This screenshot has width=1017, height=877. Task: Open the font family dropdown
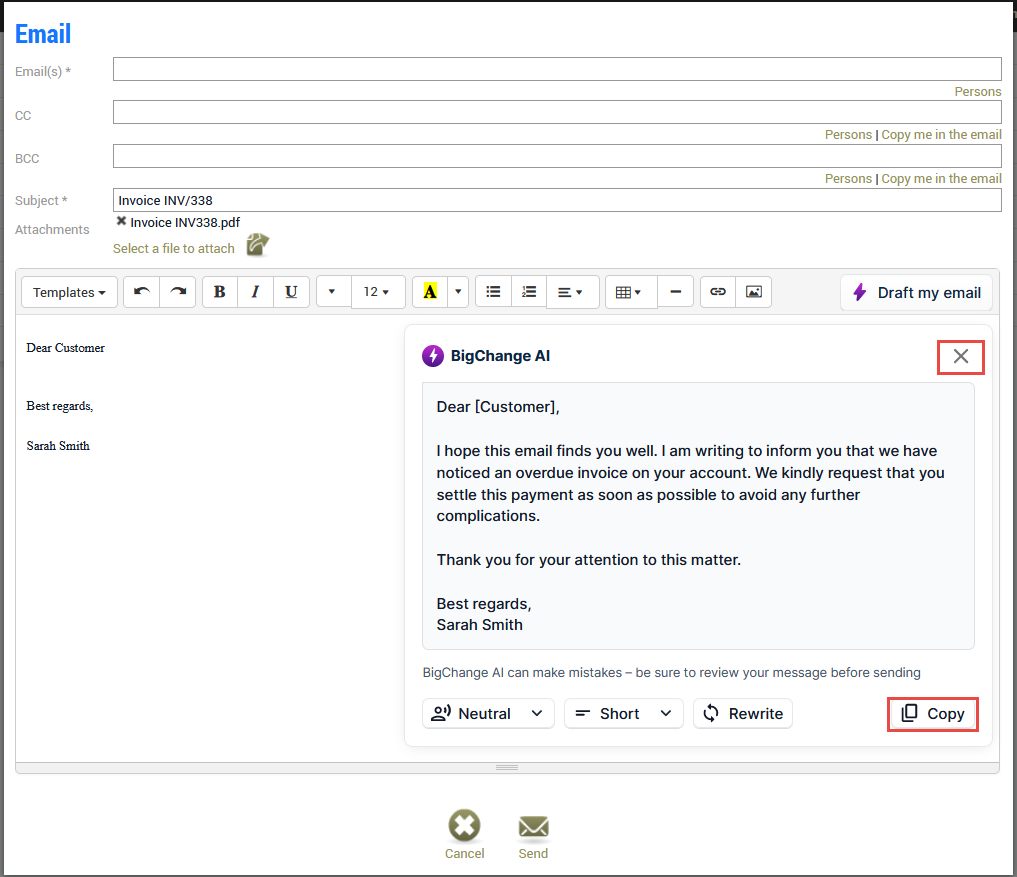(x=333, y=292)
